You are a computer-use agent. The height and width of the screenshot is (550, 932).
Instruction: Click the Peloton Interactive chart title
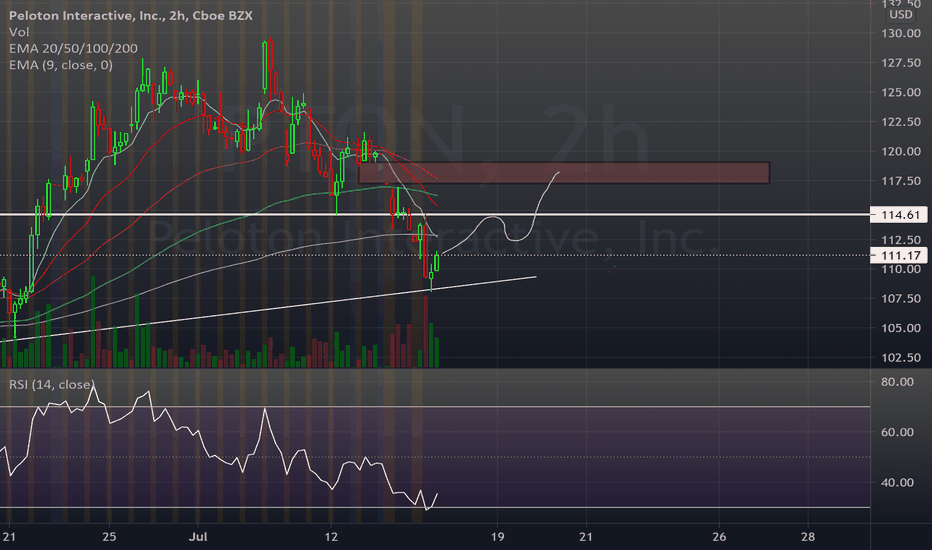click(131, 15)
